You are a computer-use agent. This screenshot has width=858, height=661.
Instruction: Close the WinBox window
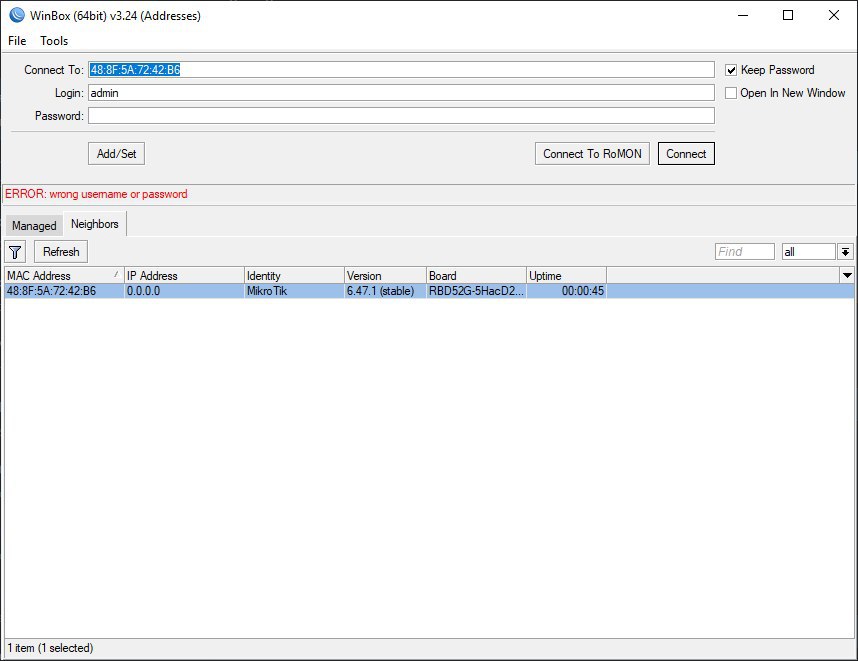coord(834,15)
